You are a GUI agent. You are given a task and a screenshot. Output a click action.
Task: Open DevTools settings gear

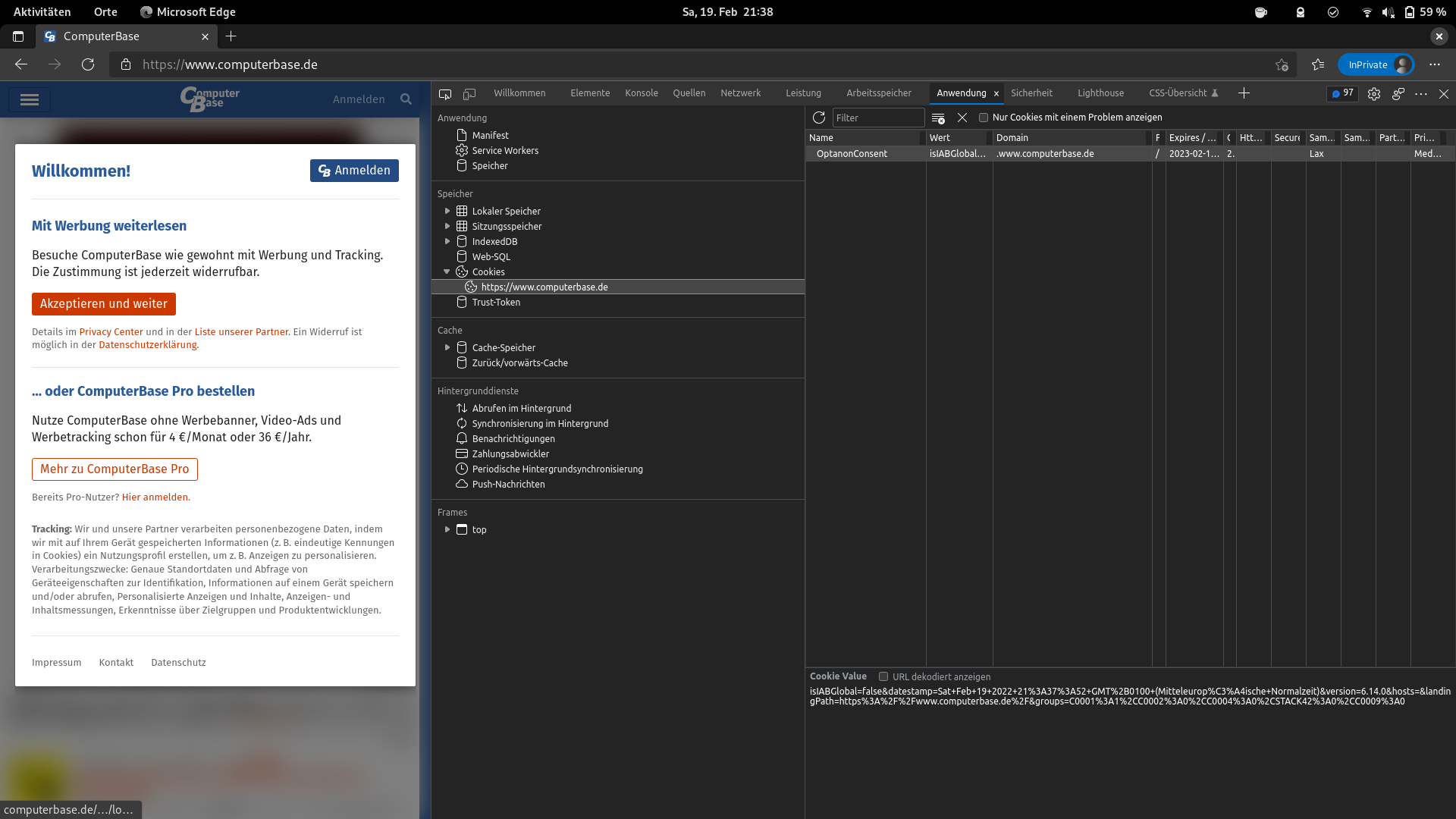(1374, 94)
